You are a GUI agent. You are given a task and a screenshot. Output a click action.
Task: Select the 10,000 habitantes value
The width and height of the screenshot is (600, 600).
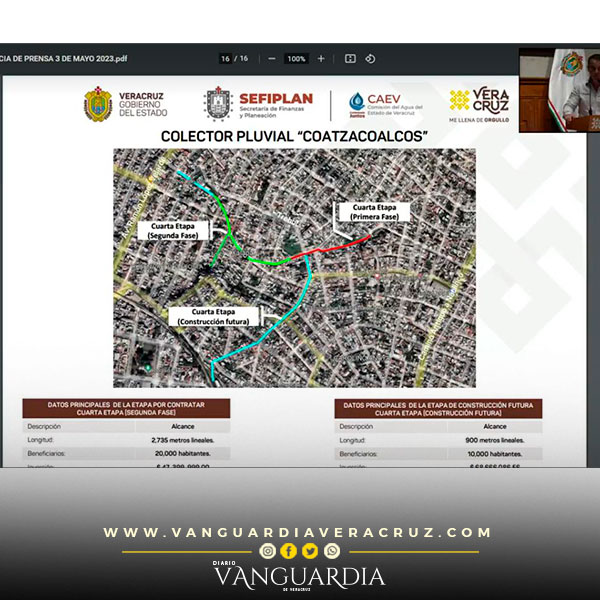(x=495, y=454)
